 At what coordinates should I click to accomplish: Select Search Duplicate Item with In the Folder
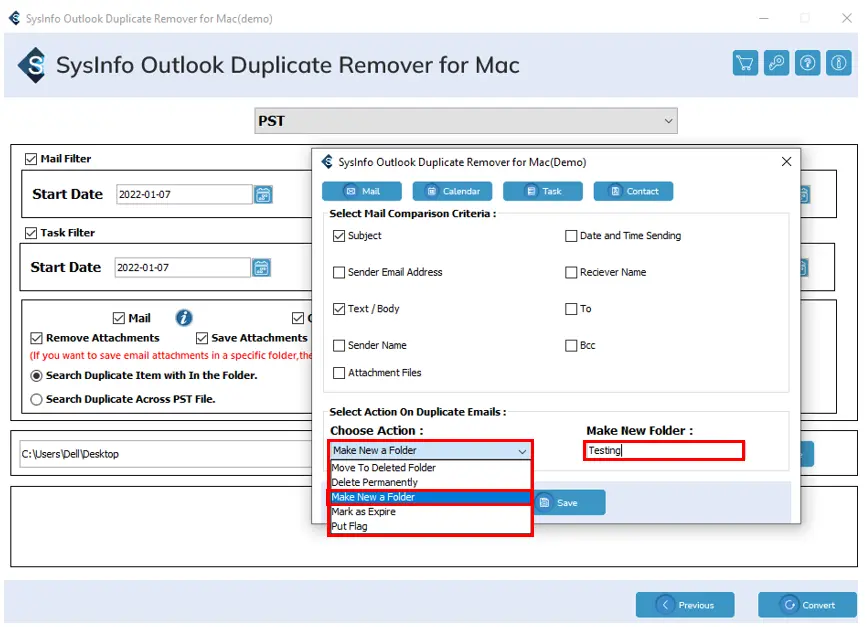click(x=36, y=376)
